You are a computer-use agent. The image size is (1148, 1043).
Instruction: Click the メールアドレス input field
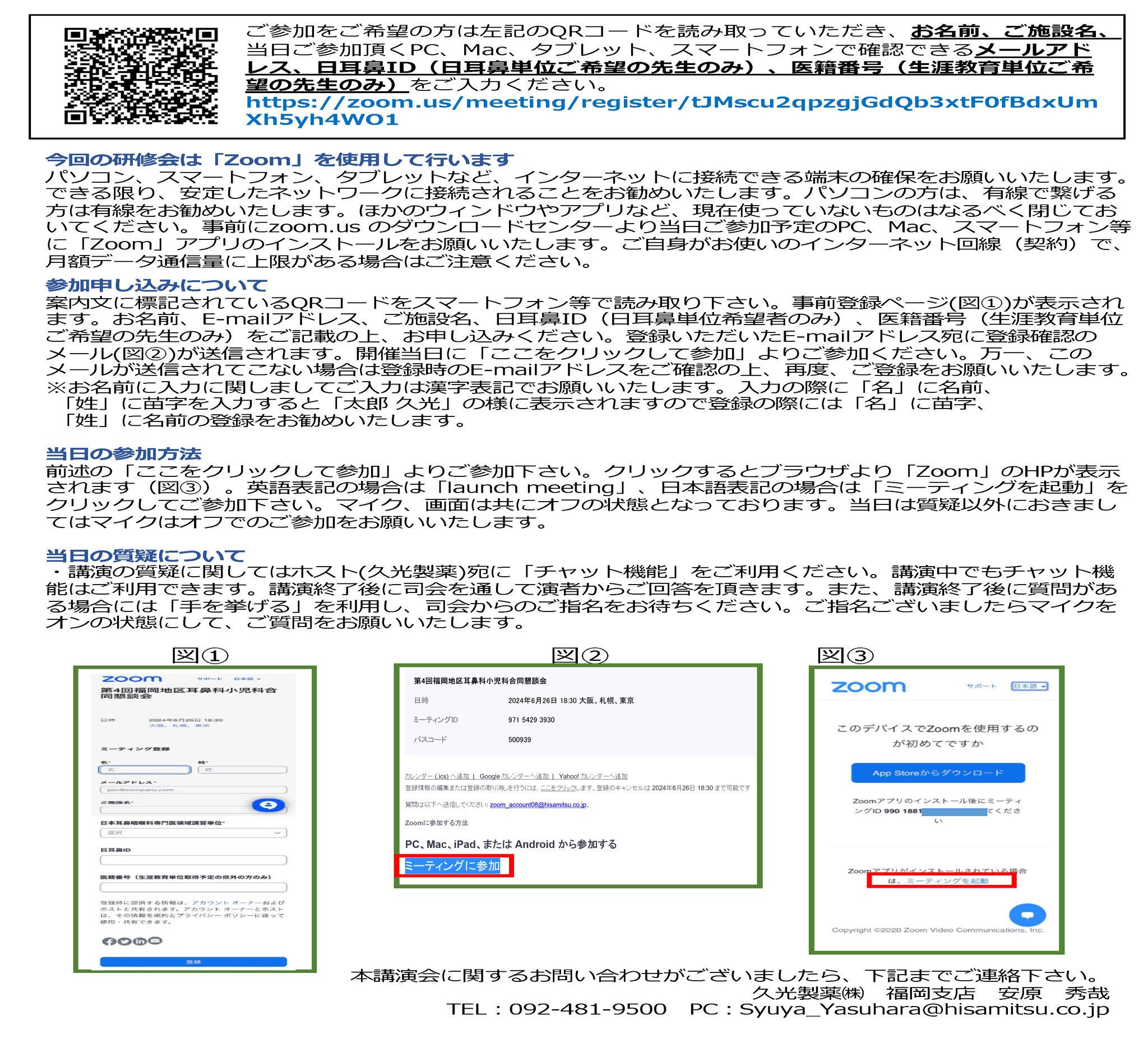(193, 790)
